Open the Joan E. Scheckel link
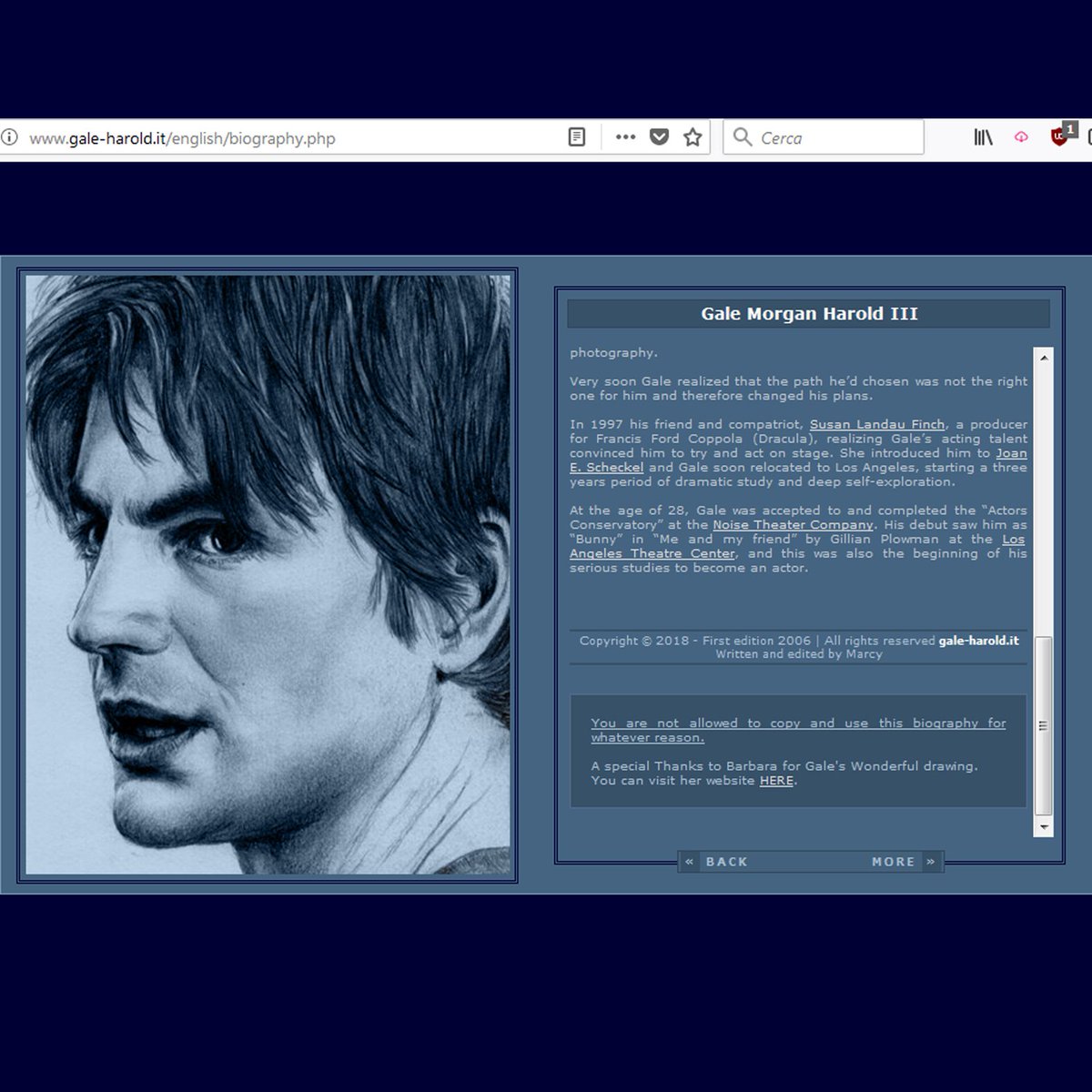 pos(606,468)
